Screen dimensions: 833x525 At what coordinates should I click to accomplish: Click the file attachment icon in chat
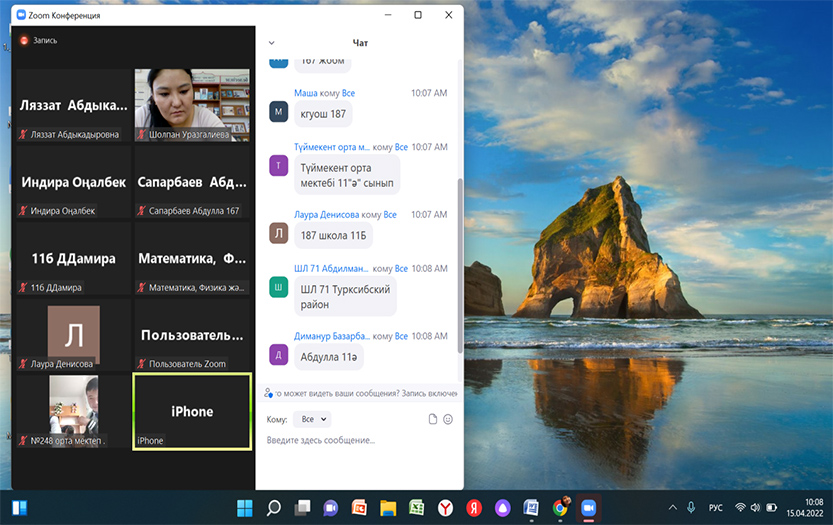tap(433, 419)
